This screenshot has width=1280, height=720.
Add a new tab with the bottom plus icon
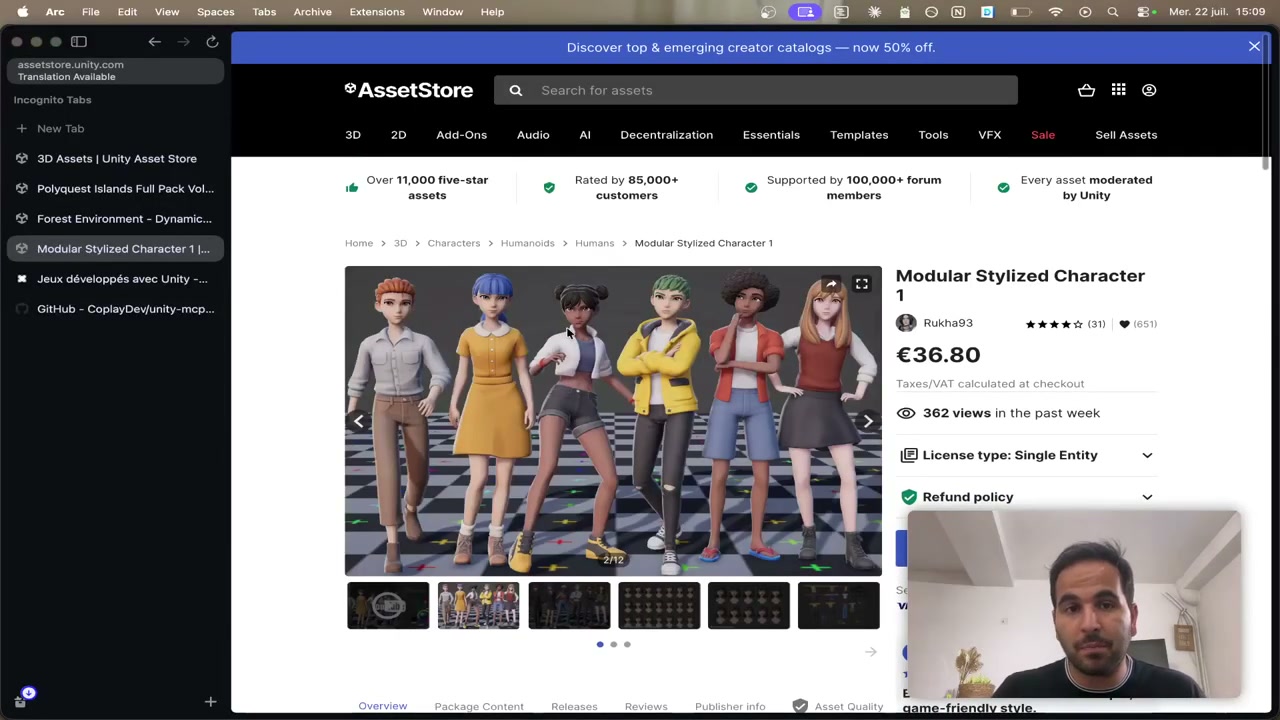(210, 702)
